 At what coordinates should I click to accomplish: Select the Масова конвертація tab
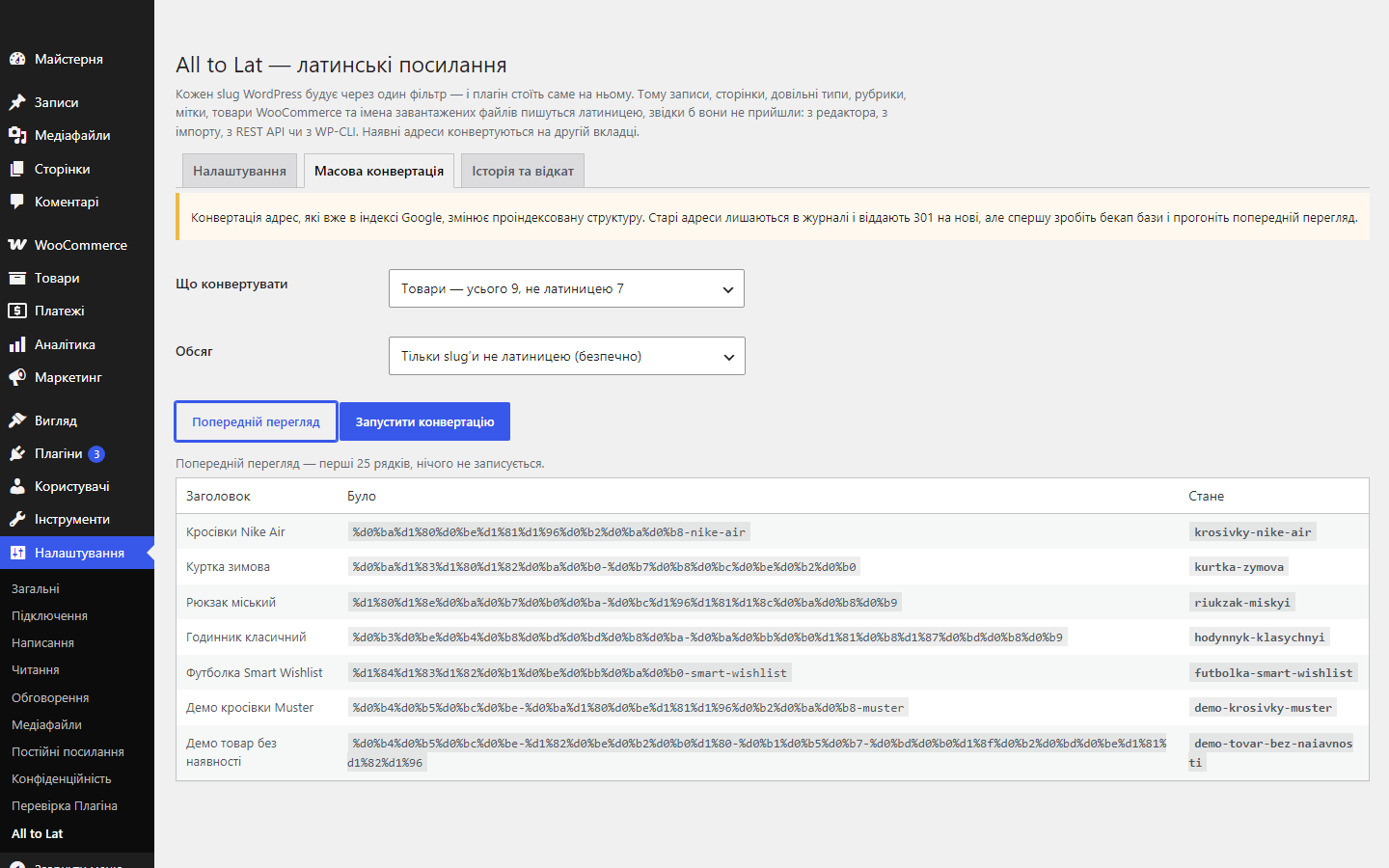(x=379, y=171)
